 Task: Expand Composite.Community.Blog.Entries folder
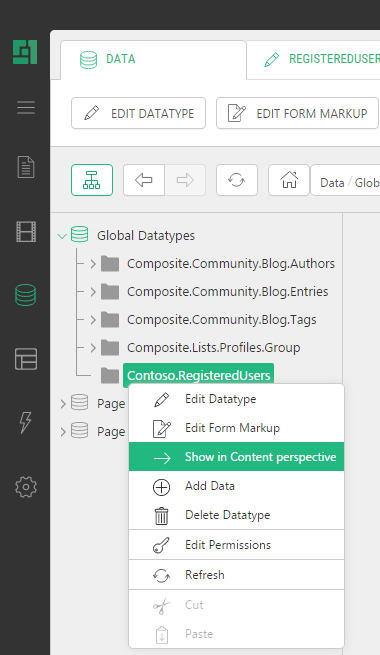pos(93,292)
